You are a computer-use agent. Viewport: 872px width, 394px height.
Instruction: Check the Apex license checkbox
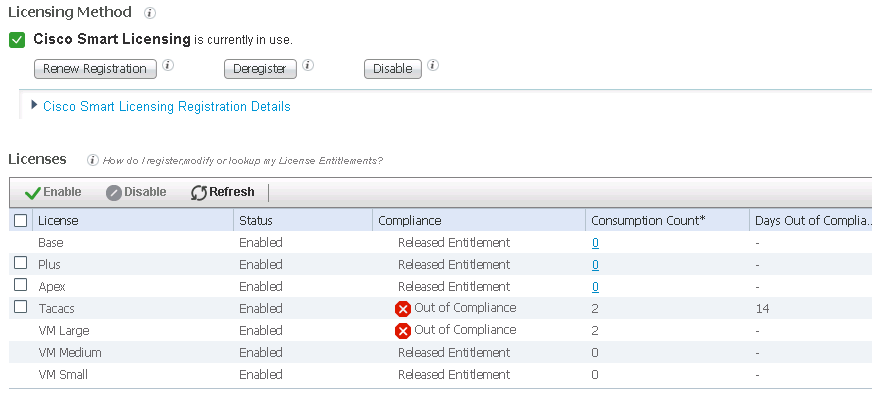[21, 284]
